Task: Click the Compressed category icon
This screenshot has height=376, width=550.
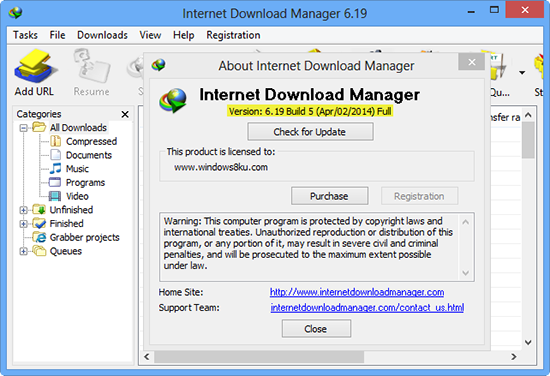Action: 55,141
